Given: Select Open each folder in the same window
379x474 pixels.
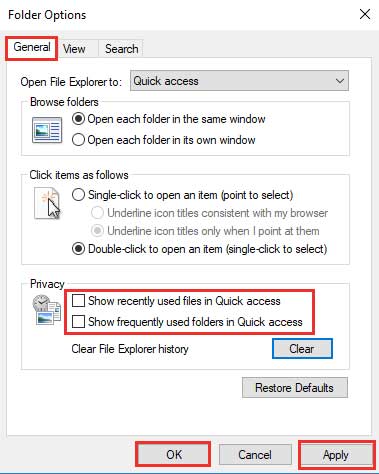Looking at the screenshot, I should [78, 119].
